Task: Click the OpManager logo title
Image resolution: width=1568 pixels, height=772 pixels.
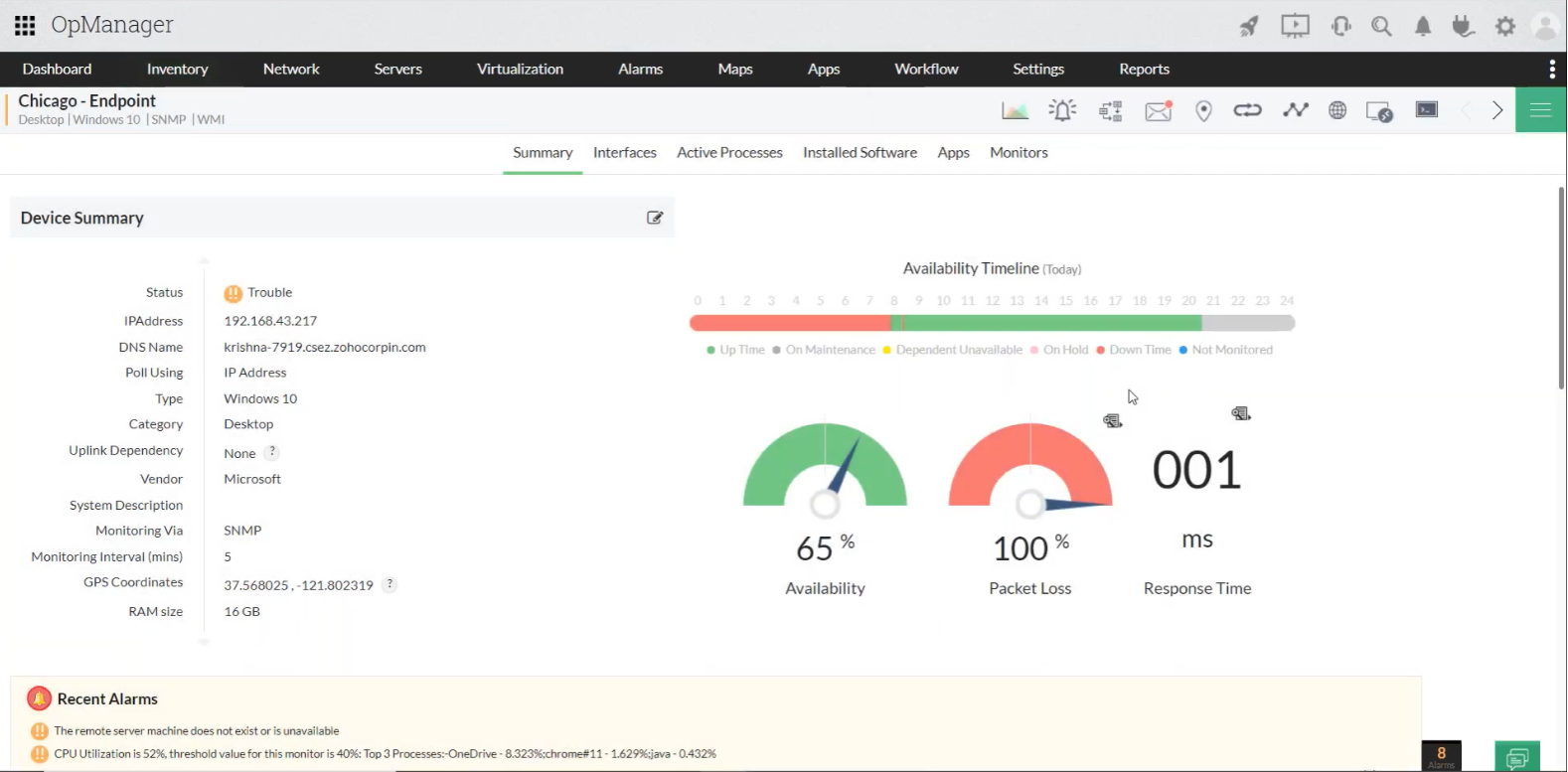Action: [112, 25]
